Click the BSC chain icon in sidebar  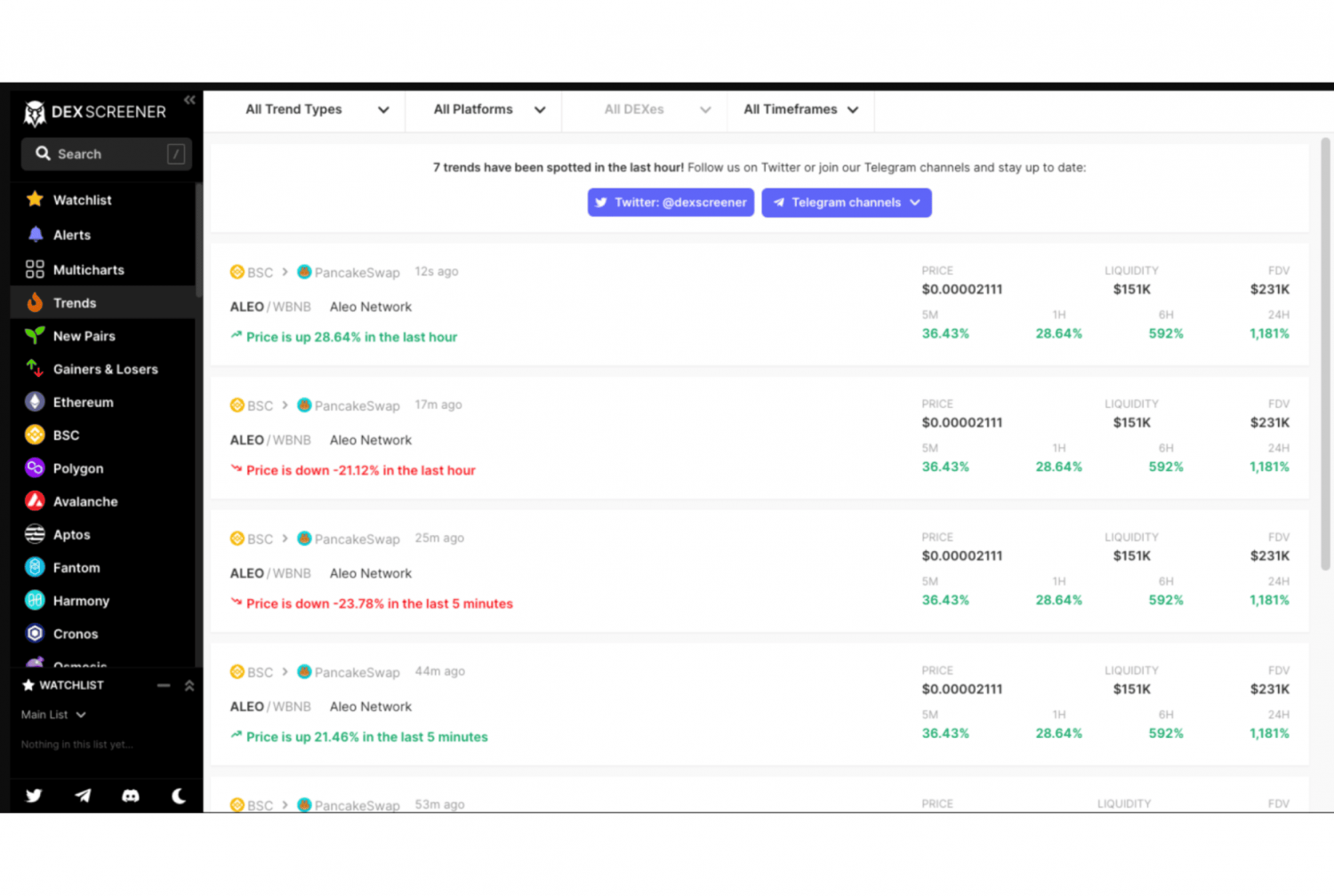[x=35, y=435]
